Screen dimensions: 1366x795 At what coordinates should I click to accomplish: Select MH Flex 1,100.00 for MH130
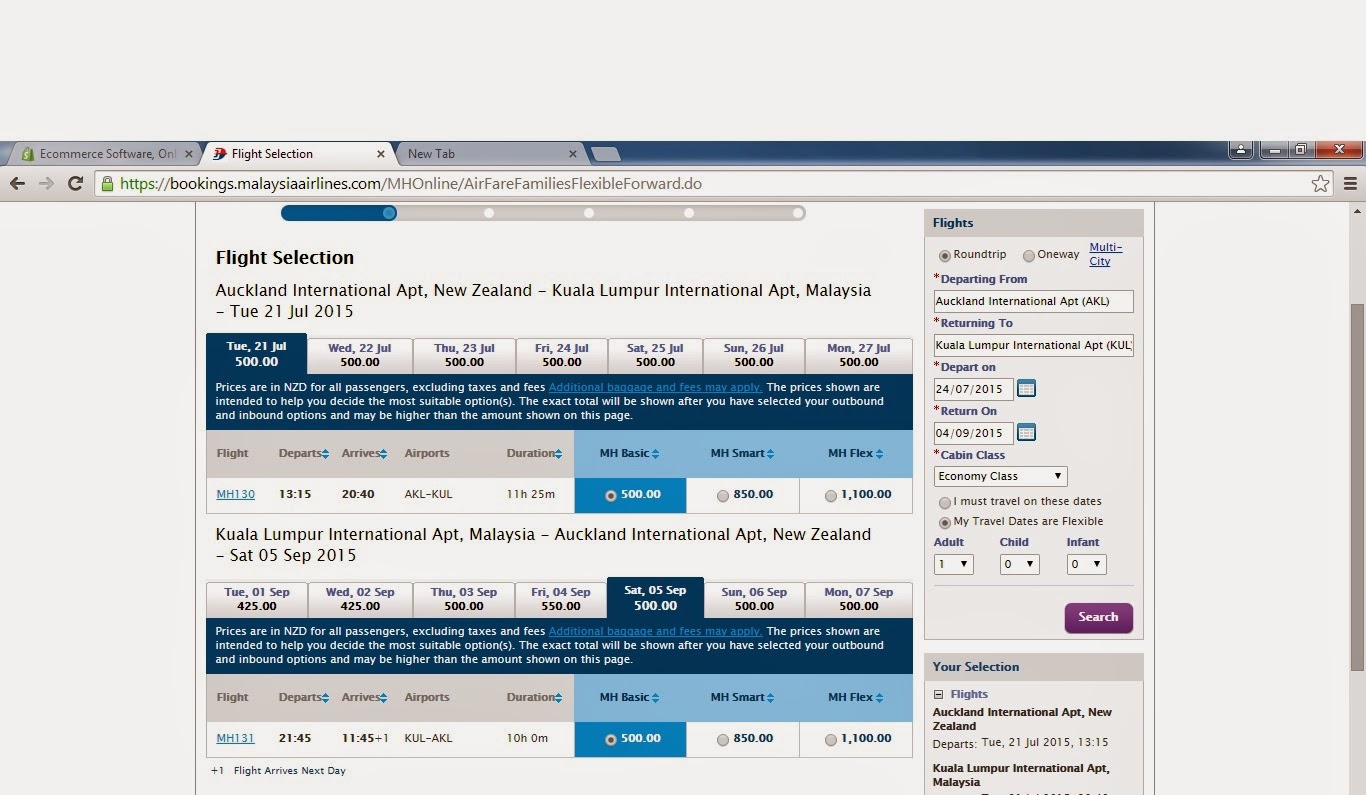coord(831,496)
